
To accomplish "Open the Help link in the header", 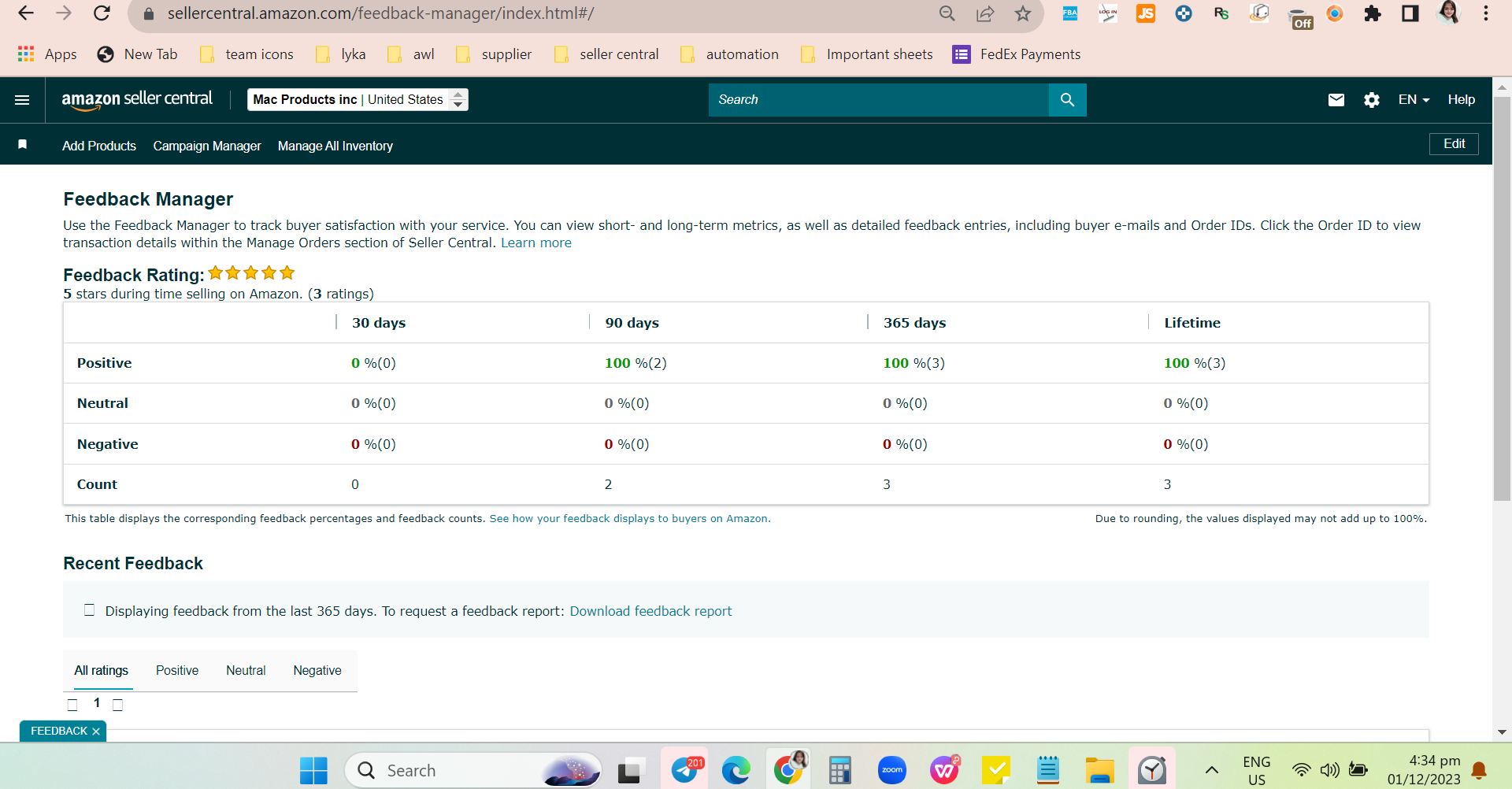I will (x=1461, y=100).
